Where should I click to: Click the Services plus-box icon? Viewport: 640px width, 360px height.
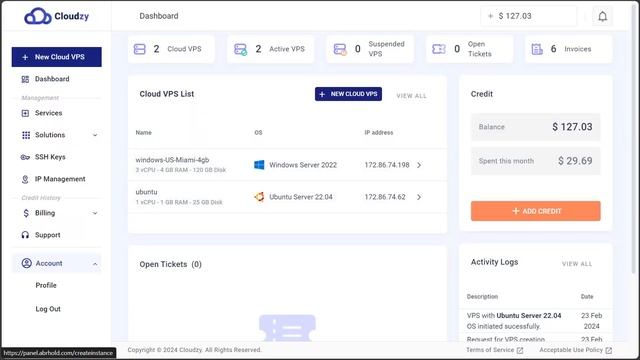25,113
